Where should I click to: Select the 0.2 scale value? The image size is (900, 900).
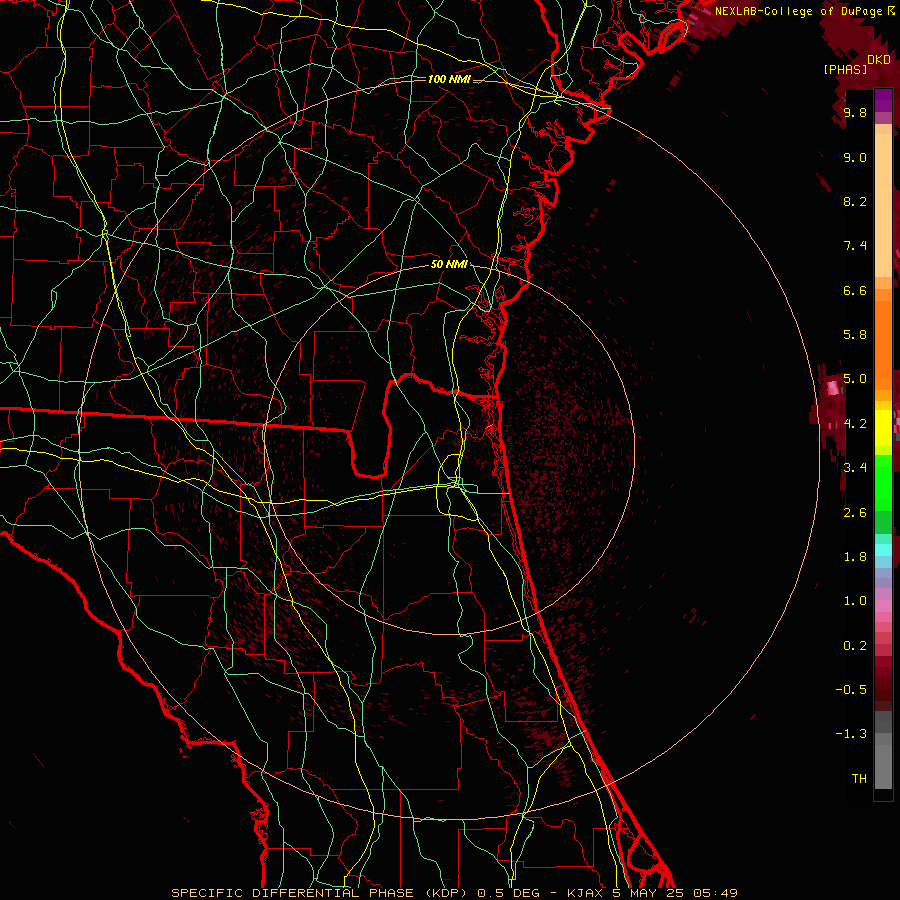pos(855,645)
